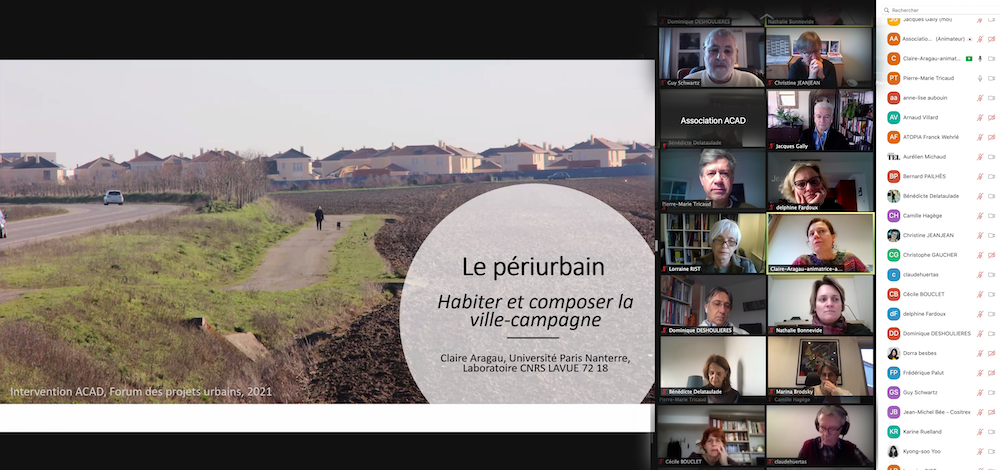Click the crossed-out camera icon for Christophe GAUCHER
Viewport: 1000px width, 470px height.
pyautogui.click(x=992, y=254)
